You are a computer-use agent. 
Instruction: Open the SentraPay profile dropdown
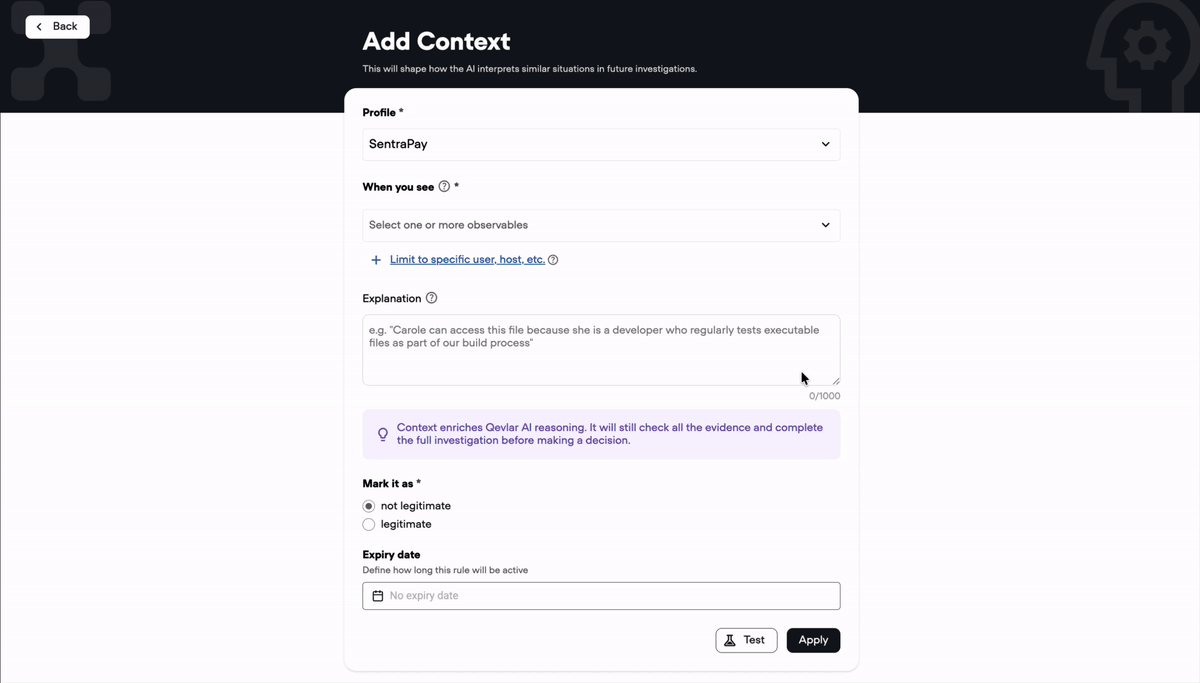pos(601,144)
